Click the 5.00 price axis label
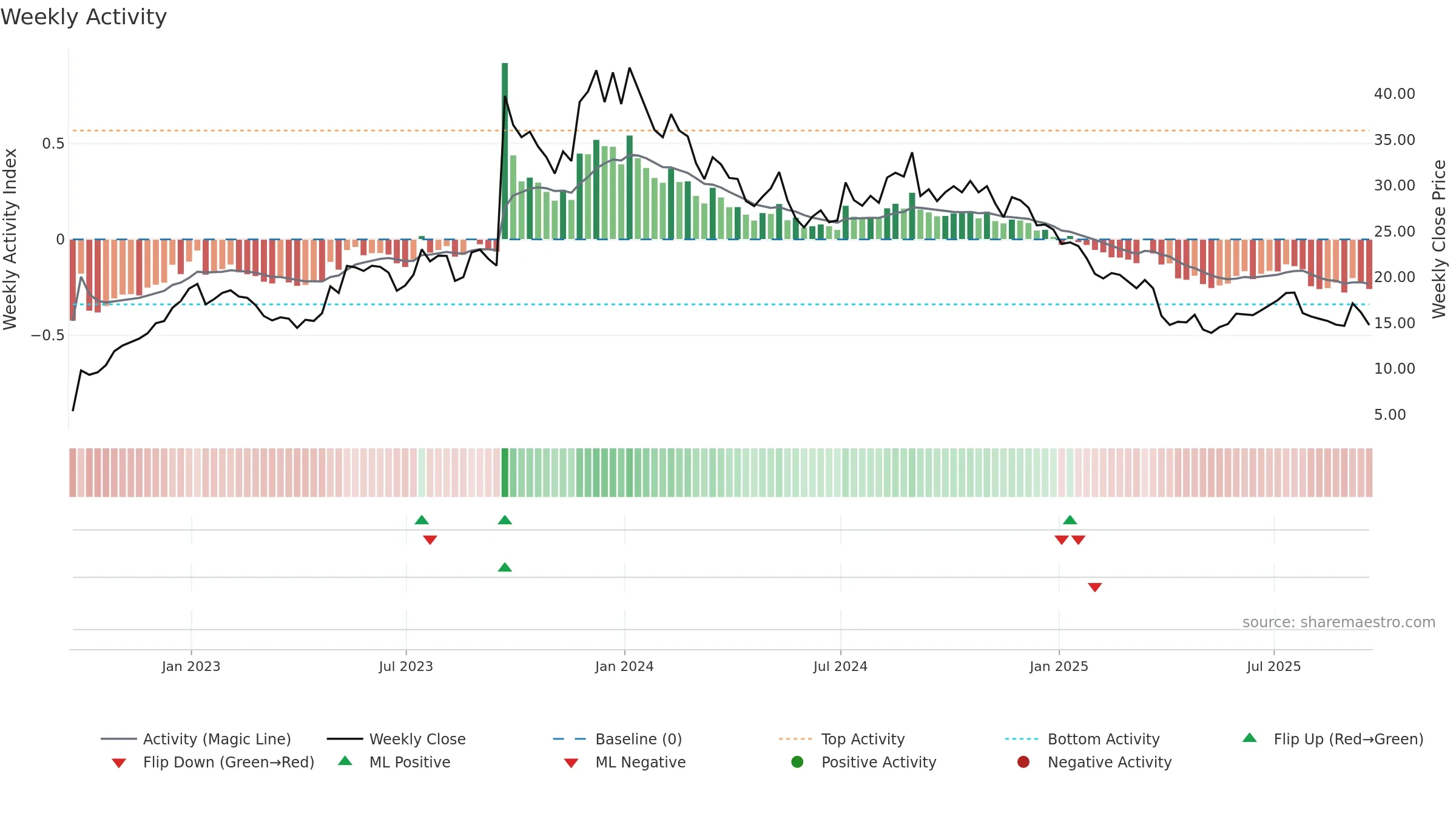 (1390, 414)
